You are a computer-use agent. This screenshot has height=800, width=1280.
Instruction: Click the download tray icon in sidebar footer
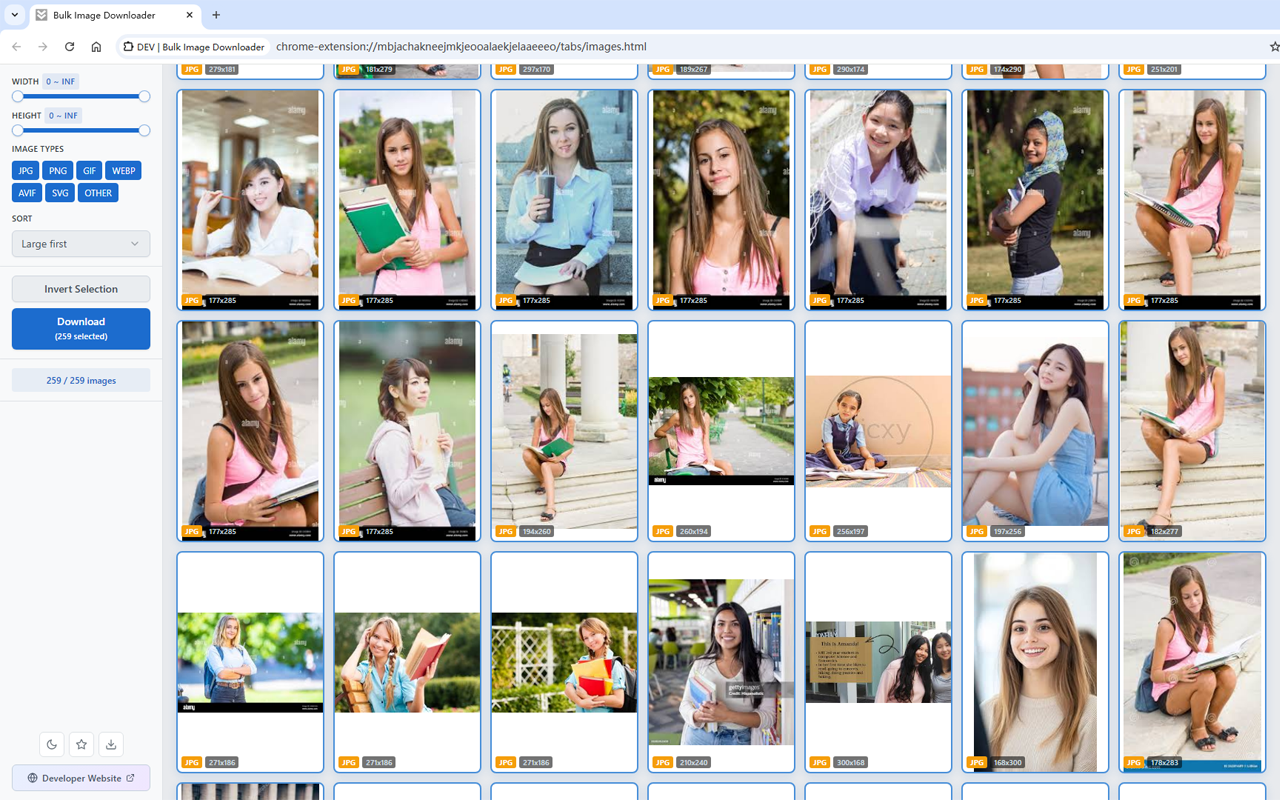(111, 744)
